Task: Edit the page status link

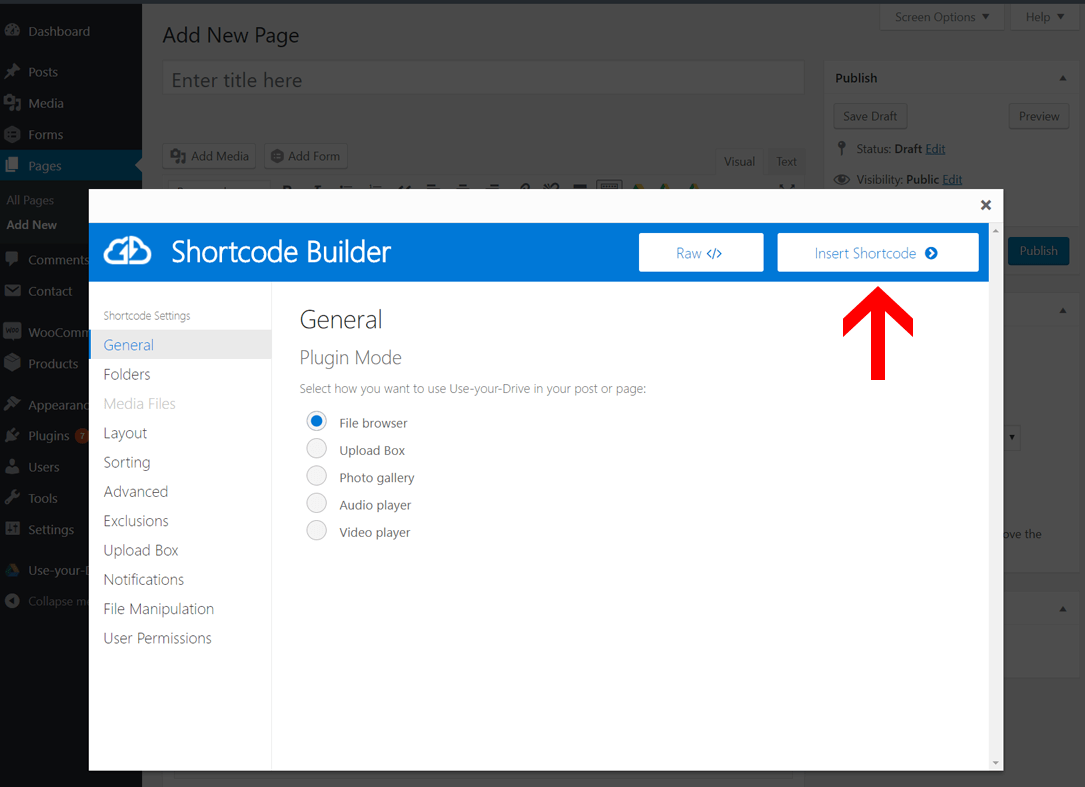Action: click(935, 149)
